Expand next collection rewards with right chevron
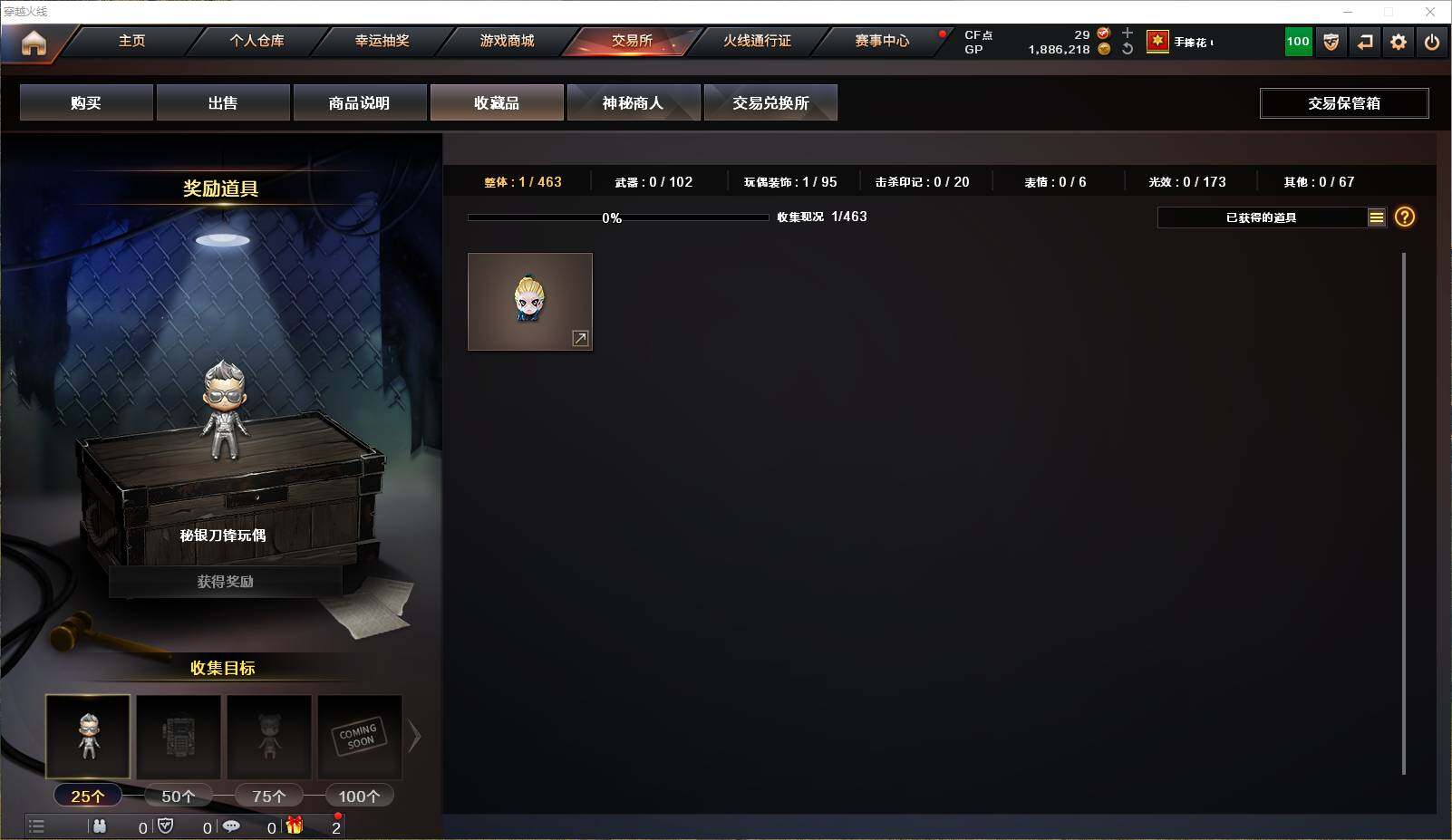1452x840 pixels. click(x=415, y=736)
